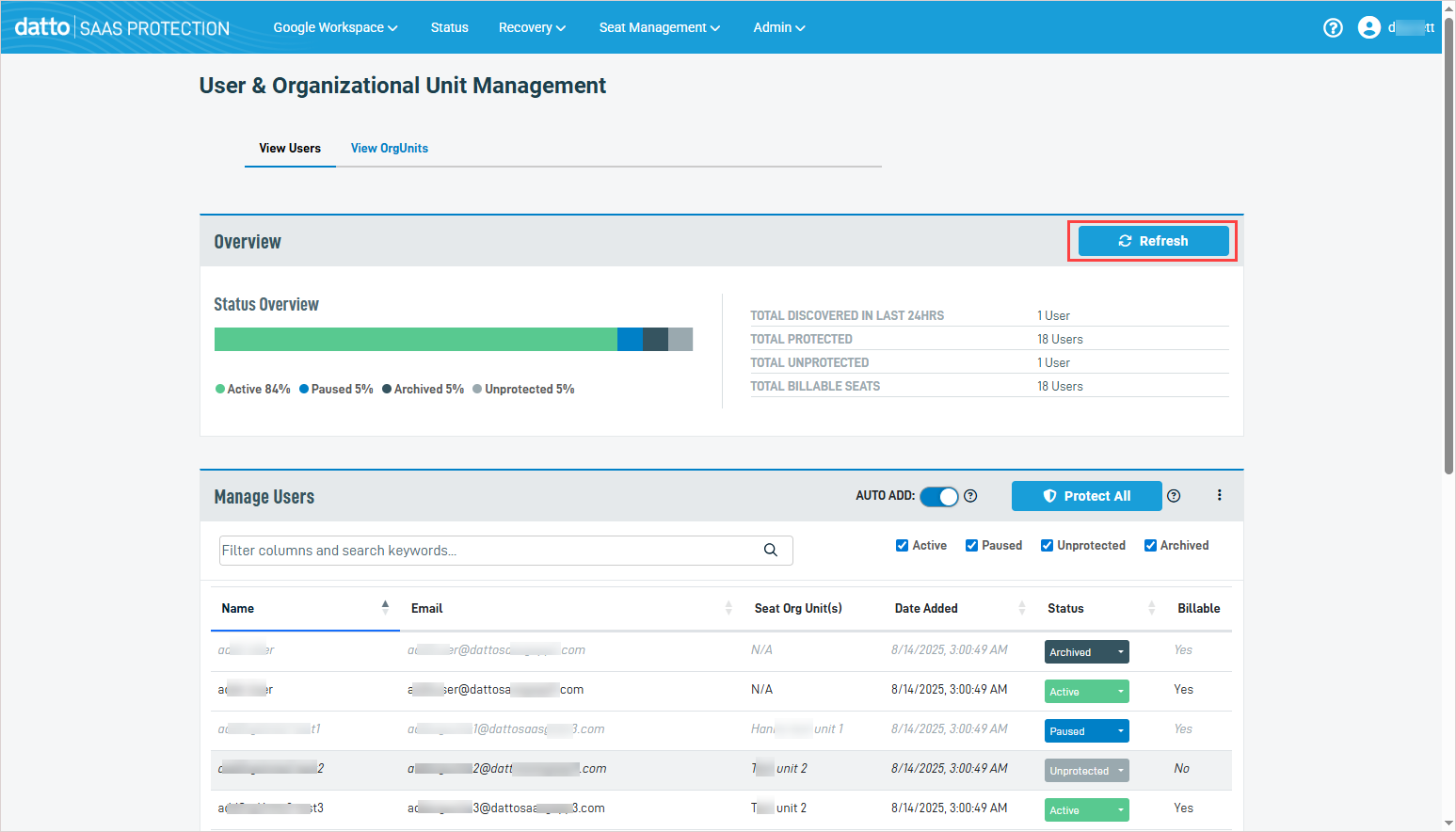Click the status overview green Active bar
The height and width of the screenshot is (832, 1456).
415,339
